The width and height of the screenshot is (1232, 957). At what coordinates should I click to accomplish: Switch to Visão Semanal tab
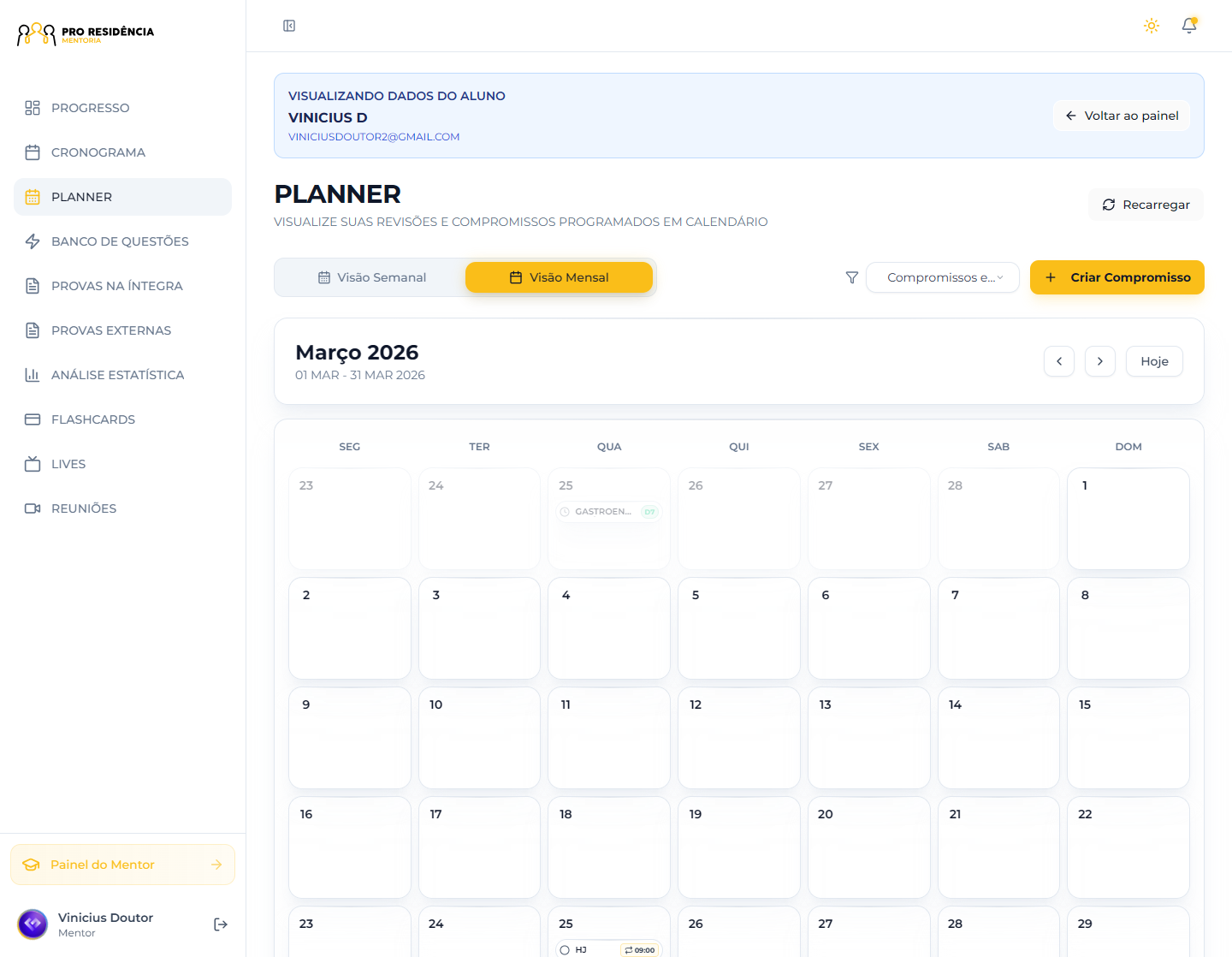[x=371, y=277]
